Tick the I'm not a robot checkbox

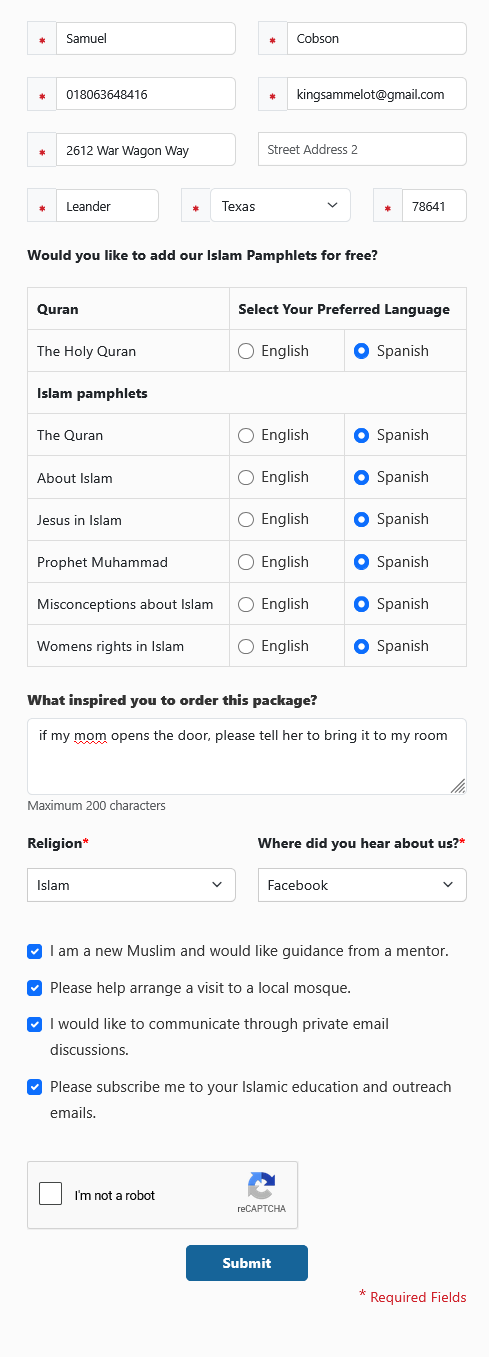point(51,1195)
